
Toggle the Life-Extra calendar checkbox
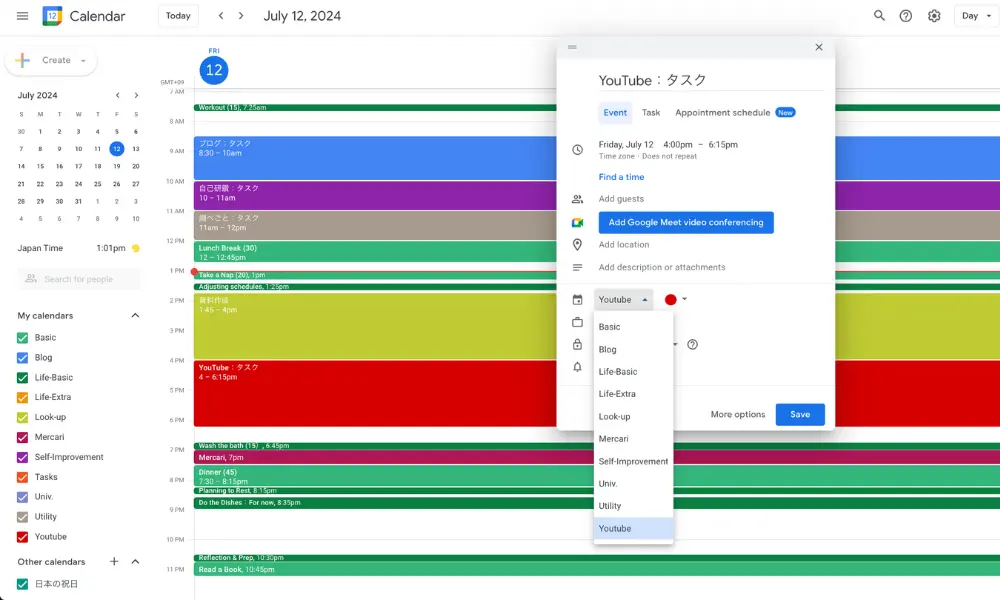[22, 397]
